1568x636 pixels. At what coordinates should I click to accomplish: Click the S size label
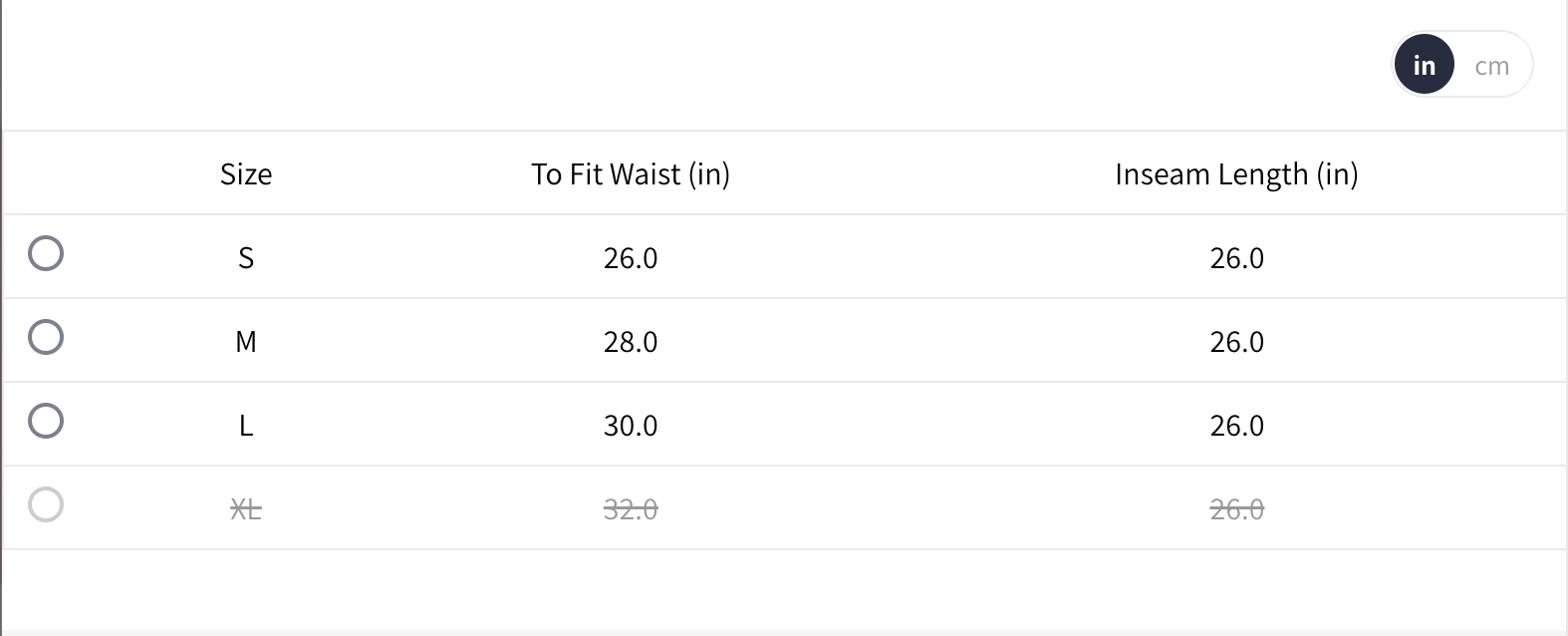tap(246, 258)
